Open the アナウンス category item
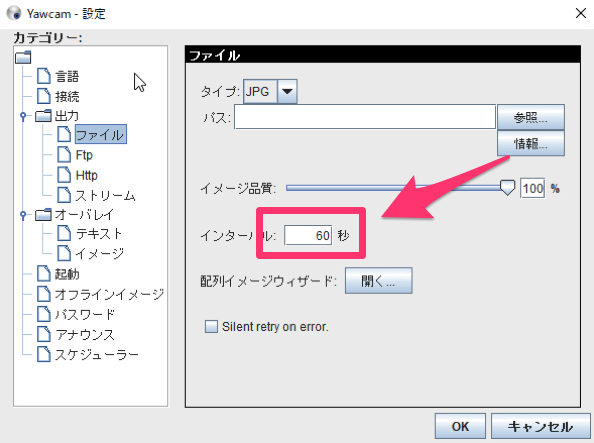This screenshot has width=594, height=443. click(x=85, y=334)
